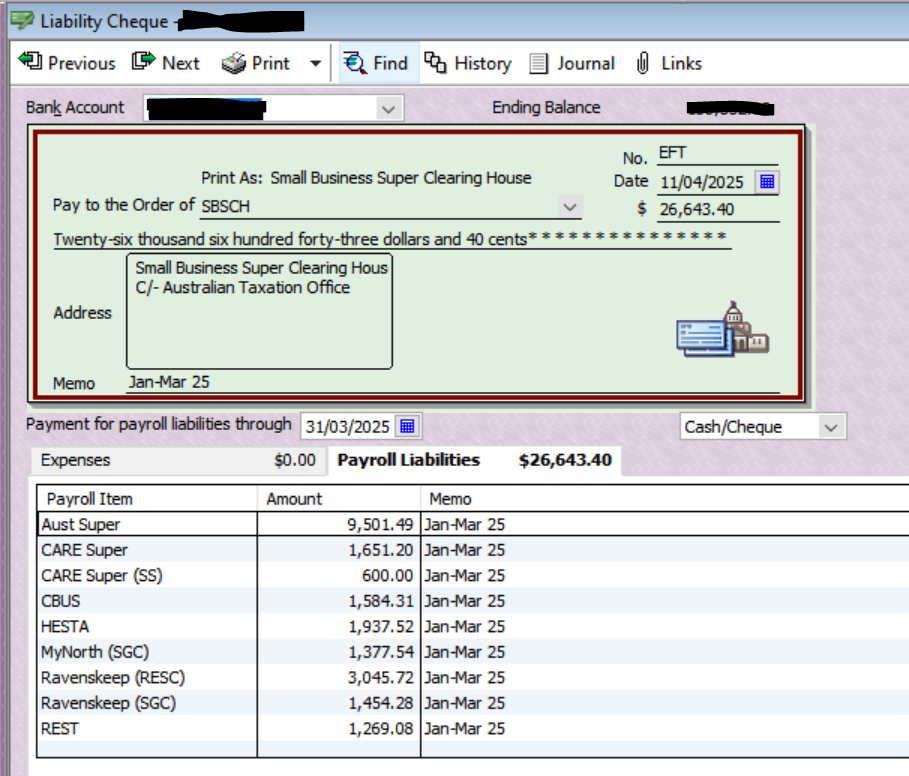This screenshot has width=909, height=776.
Task: Open transaction History
Action: pyautogui.click(x=468, y=63)
